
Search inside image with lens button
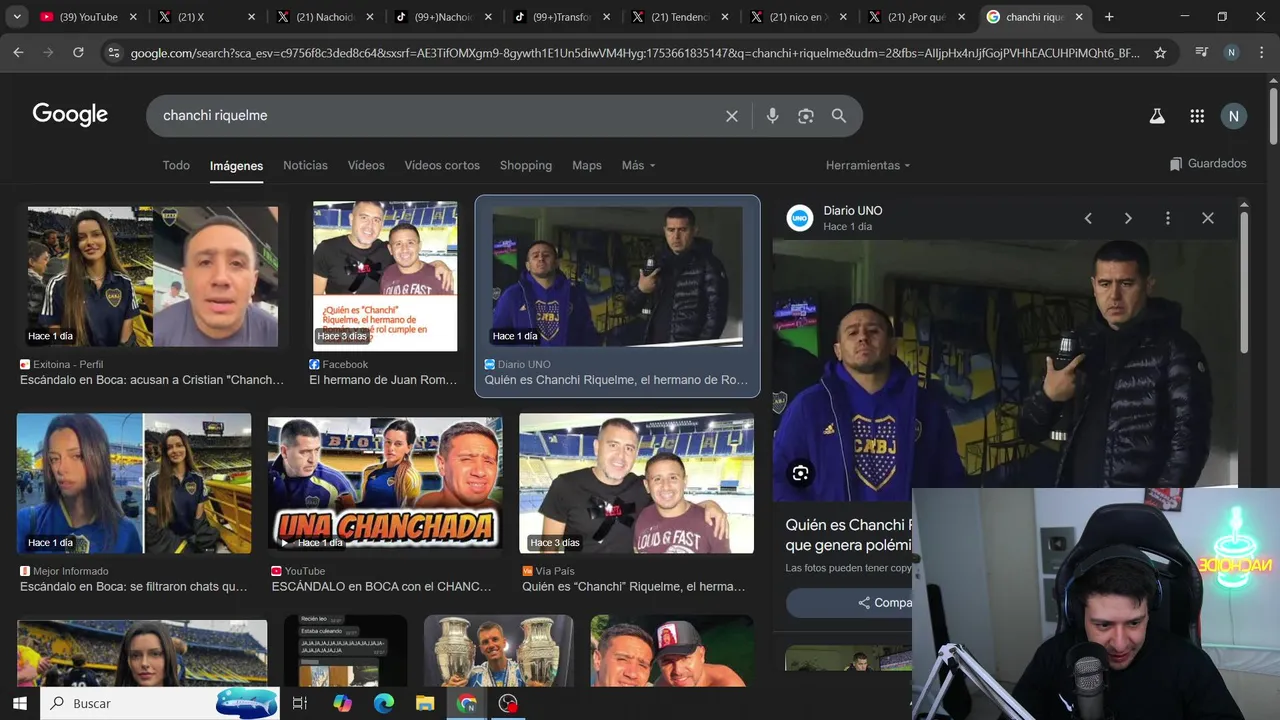click(x=800, y=473)
